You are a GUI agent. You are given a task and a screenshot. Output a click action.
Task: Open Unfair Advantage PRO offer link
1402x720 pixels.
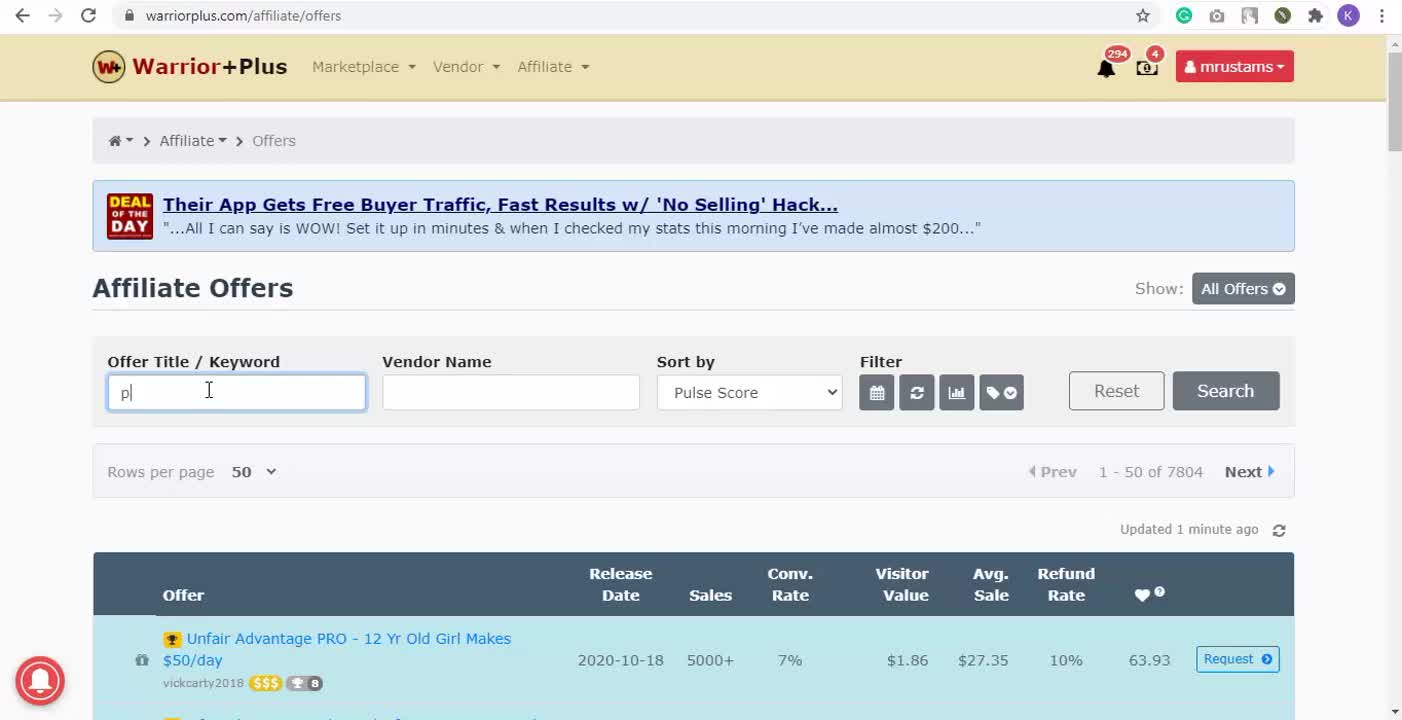point(337,649)
